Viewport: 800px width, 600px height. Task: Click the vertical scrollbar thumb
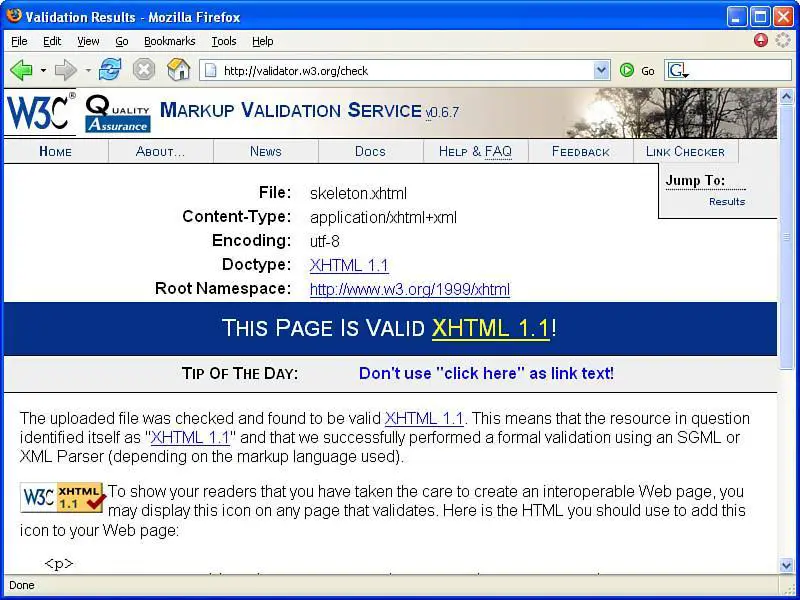point(786,236)
